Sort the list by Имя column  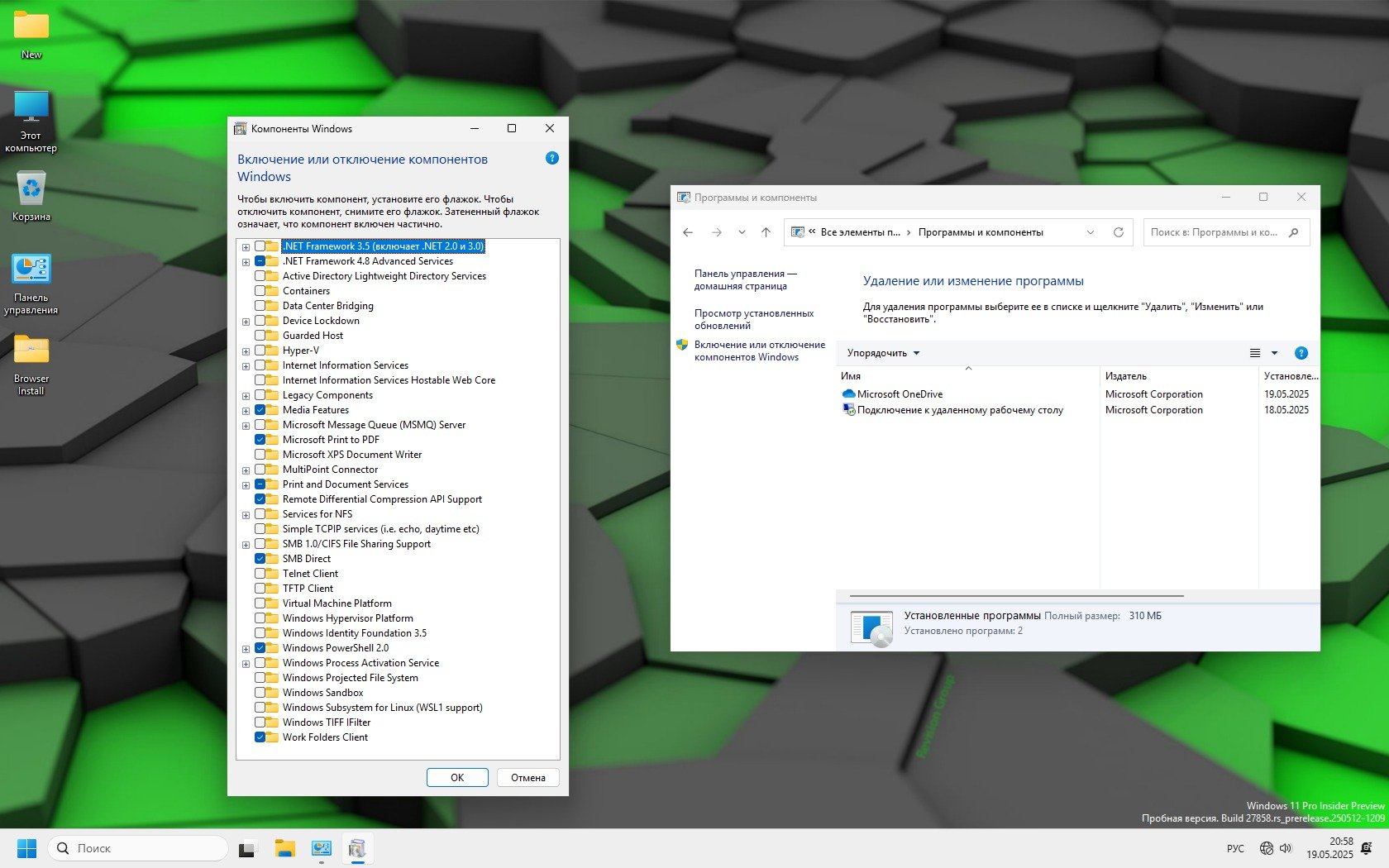point(851,376)
